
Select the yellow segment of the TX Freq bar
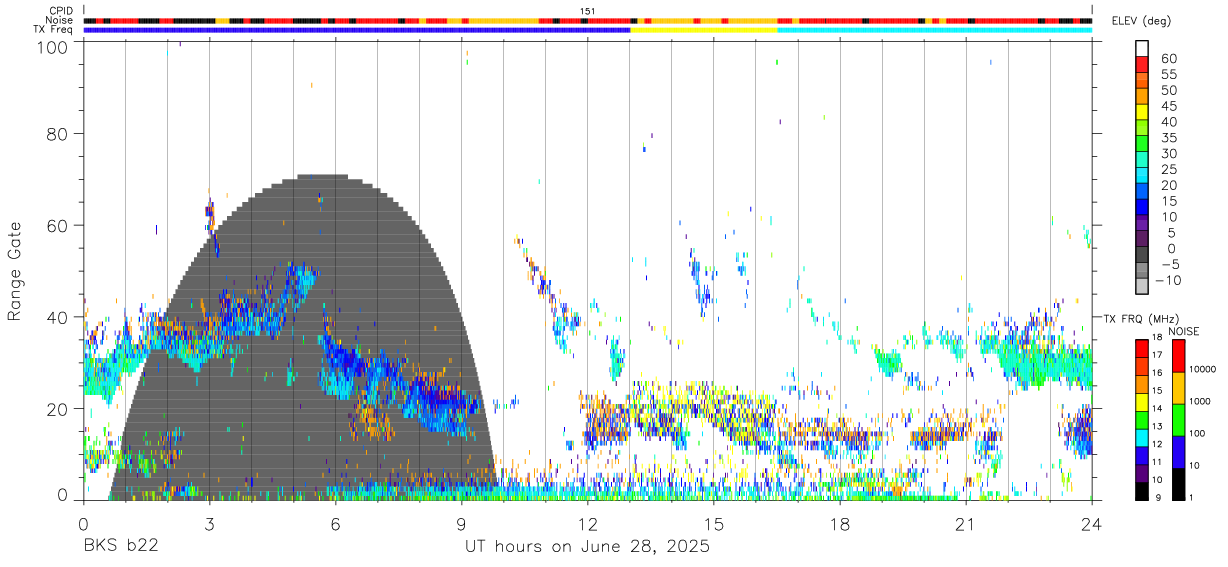(x=704, y=30)
